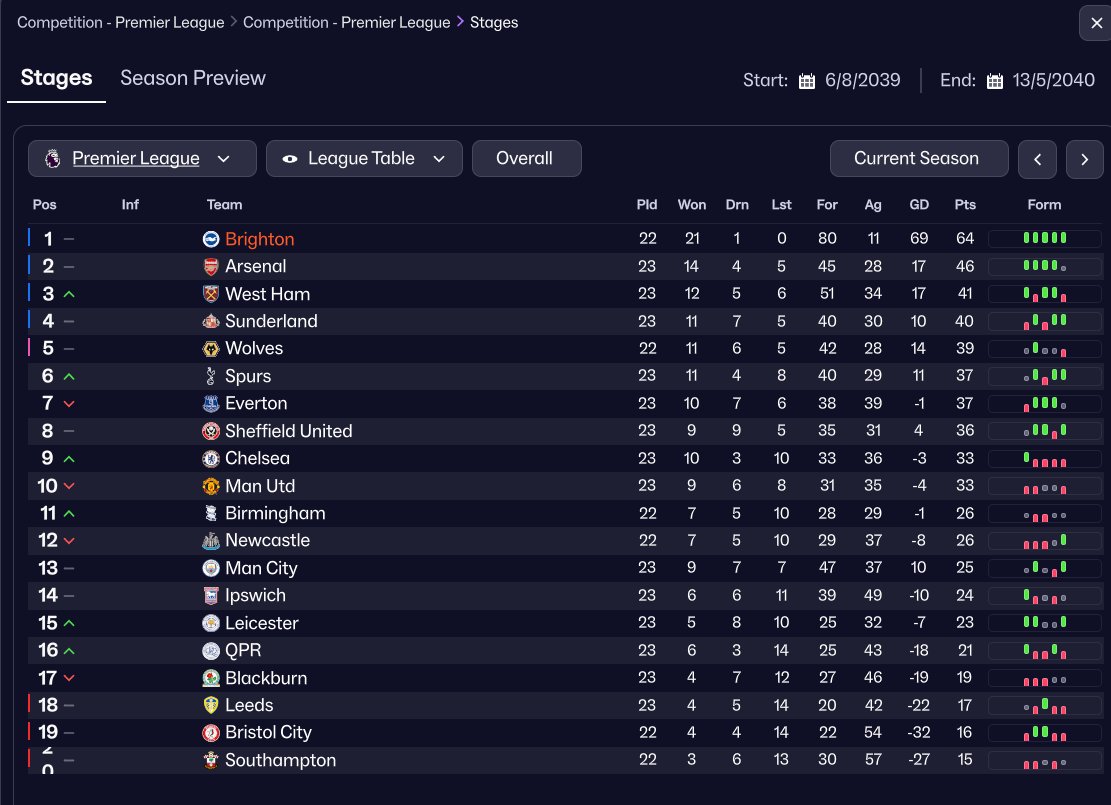Click the Leeds club crest icon

pyautogui.click(x=211, y=705)
